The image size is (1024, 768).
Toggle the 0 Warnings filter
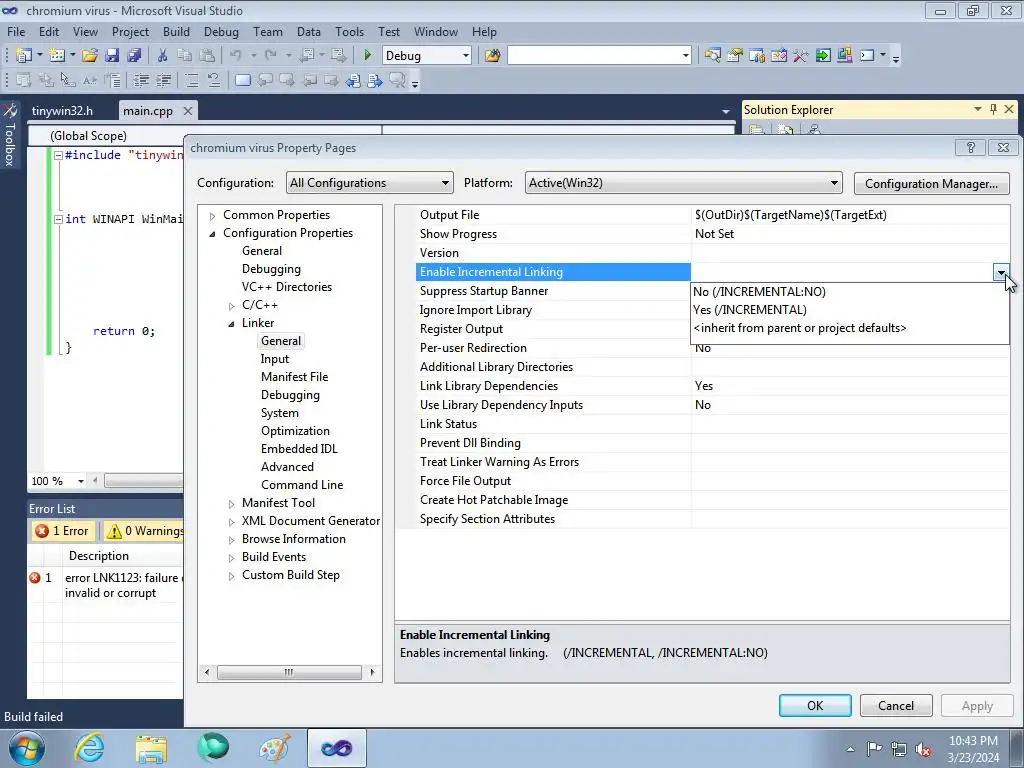tap(144, 531)
